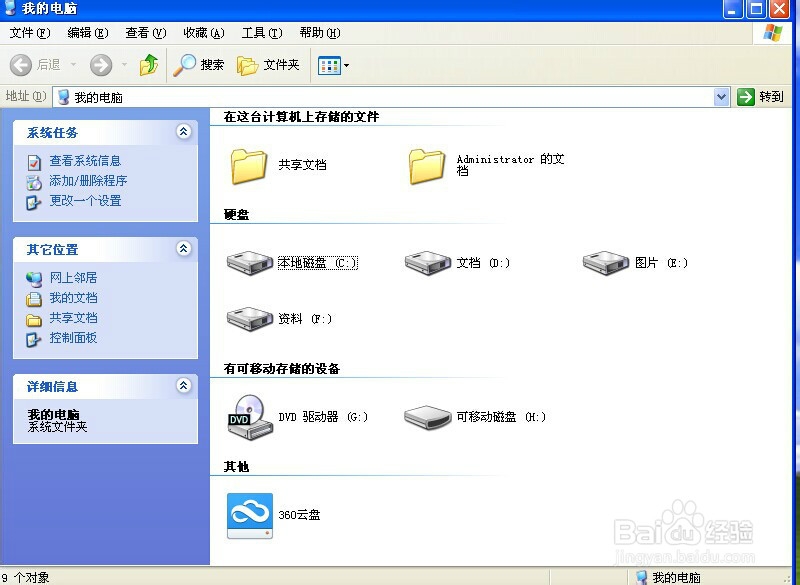Click the 我的电脑 status bar entry

tap(668, 577)
